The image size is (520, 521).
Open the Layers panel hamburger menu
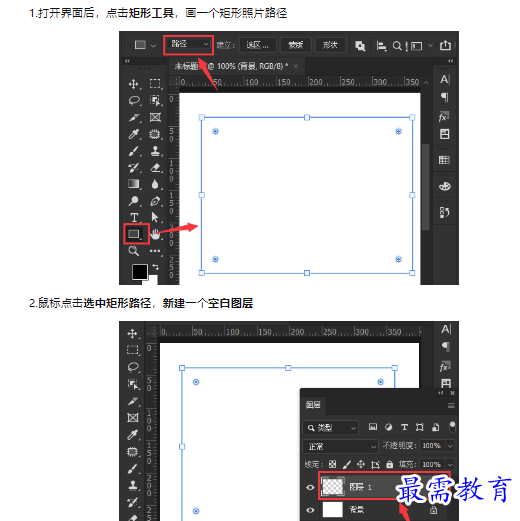point(451,405)
